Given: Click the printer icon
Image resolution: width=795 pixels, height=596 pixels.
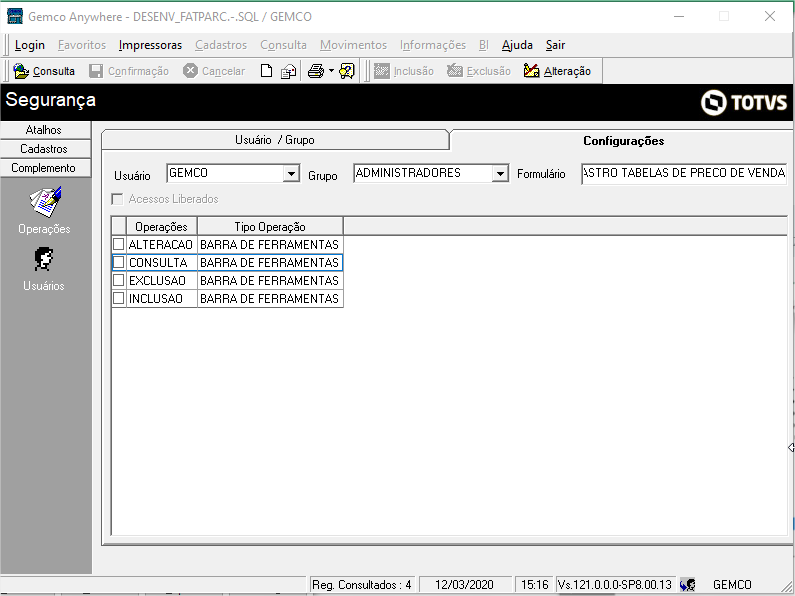Looking at the screenshot, I should coord(316,71).
